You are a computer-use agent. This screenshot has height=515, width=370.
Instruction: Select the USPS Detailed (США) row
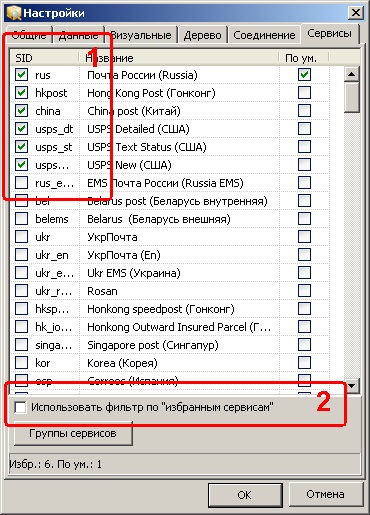pos(170,129)
